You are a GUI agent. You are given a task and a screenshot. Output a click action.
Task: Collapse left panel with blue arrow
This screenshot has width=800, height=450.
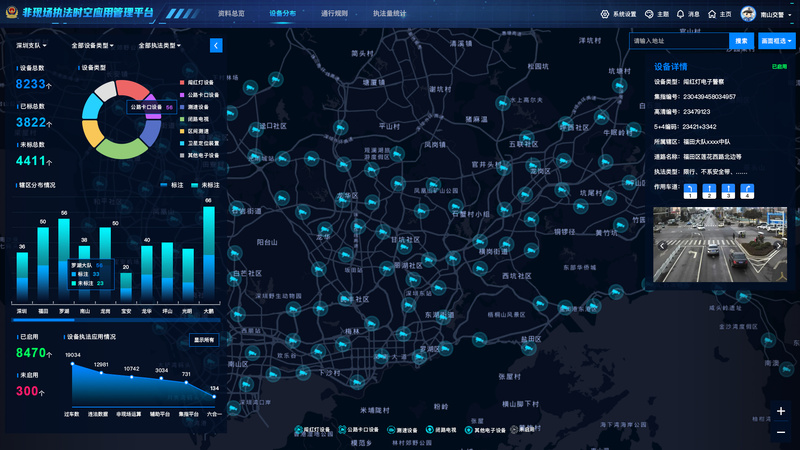click(216, 45)
